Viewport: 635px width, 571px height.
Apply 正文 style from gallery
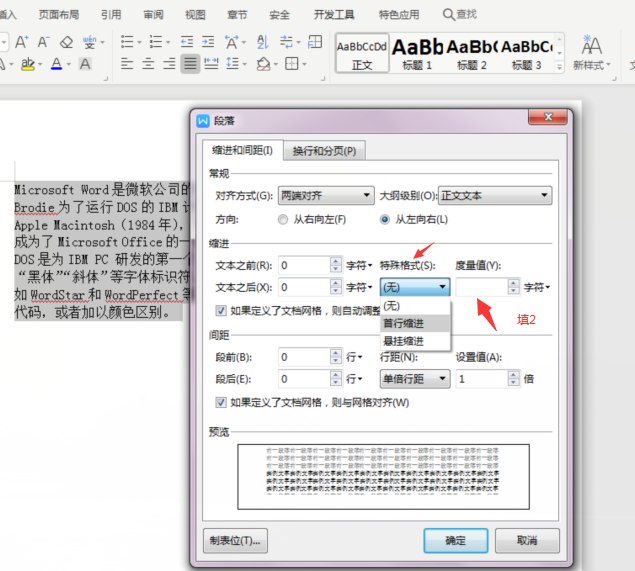pyautogui.click(x=362, y=53)
